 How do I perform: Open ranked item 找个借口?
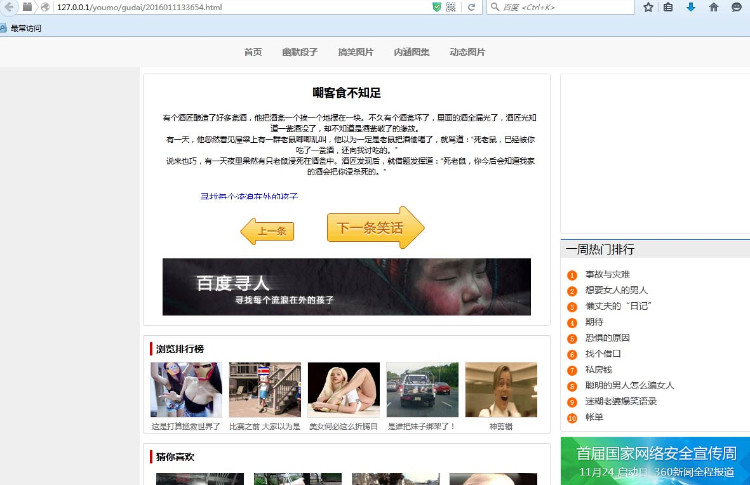click(x=603, y=354)
